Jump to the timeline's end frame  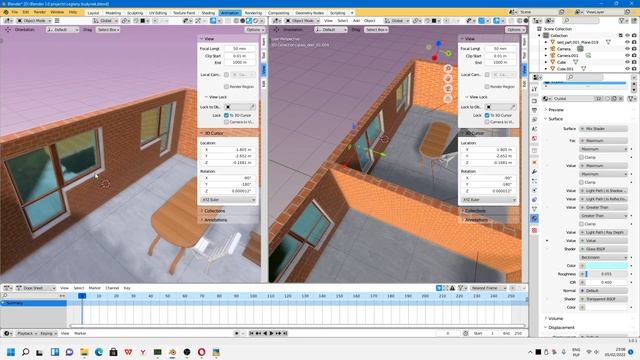pos(285,333)
